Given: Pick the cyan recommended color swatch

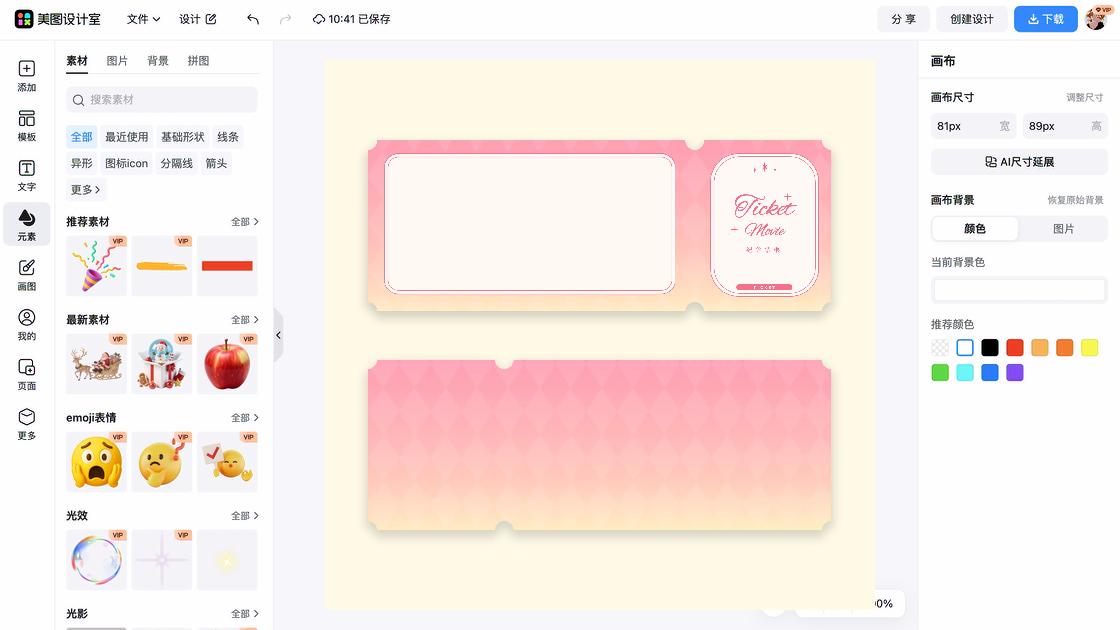Looking at the screenshot, I should click(965, 373).
